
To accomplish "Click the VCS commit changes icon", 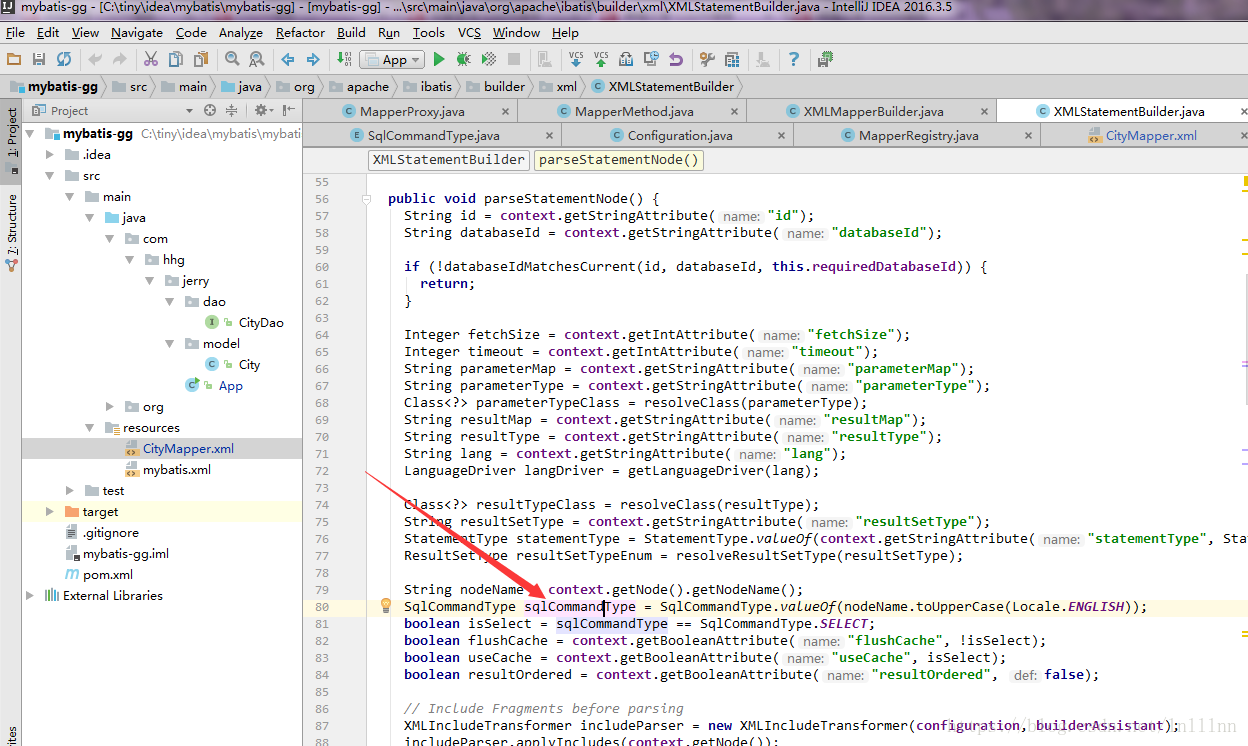I will (x=601, y=60).
